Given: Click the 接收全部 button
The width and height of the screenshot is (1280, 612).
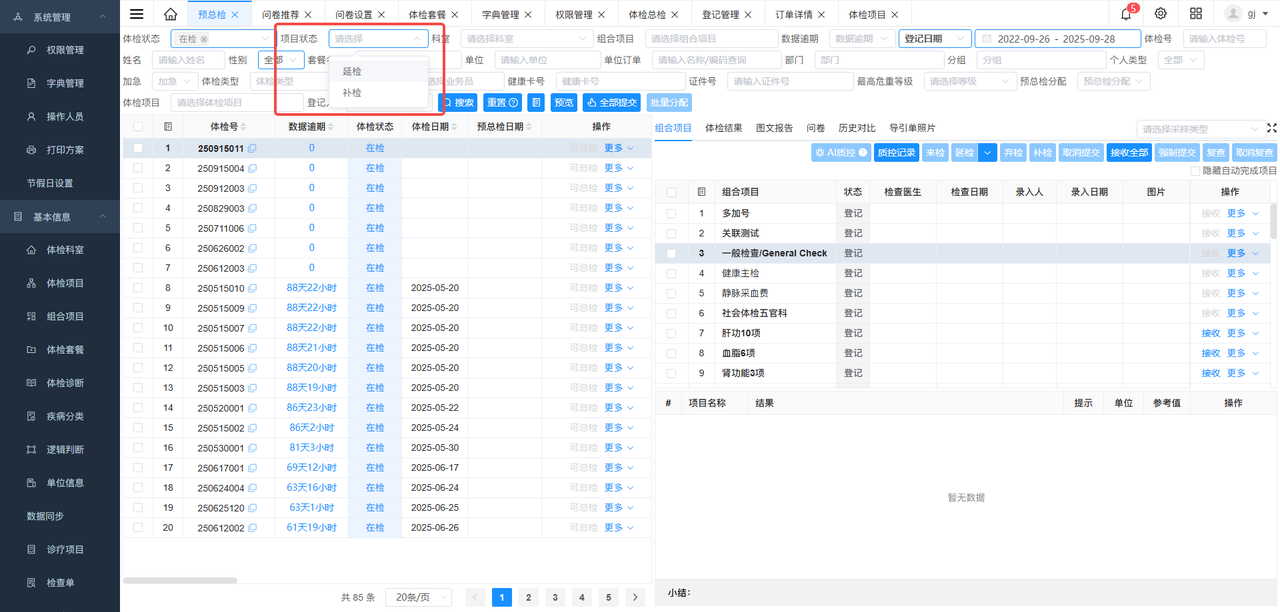Looking at the screenshot, I should 1129,153.
